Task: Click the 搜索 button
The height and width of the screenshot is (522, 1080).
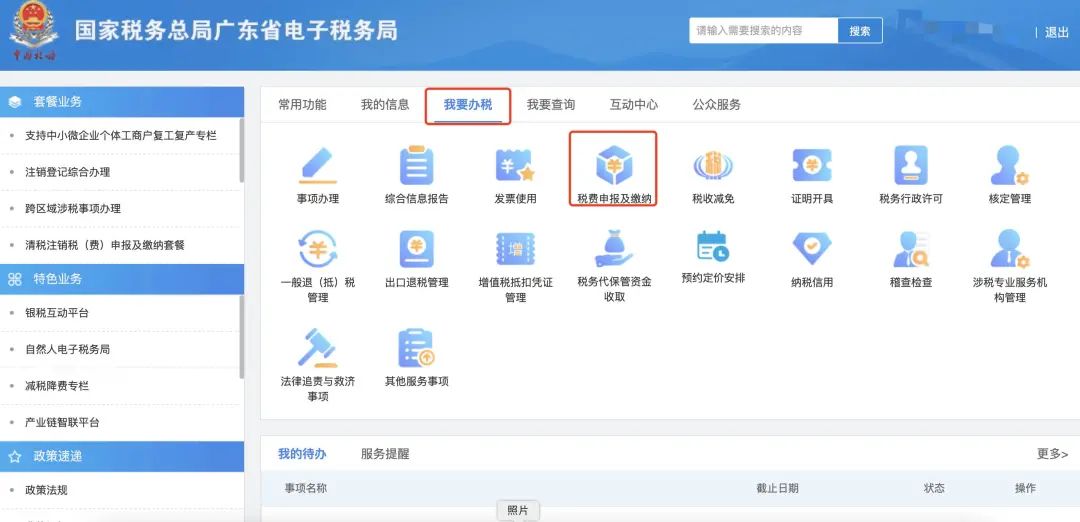Action: point(860,31)
